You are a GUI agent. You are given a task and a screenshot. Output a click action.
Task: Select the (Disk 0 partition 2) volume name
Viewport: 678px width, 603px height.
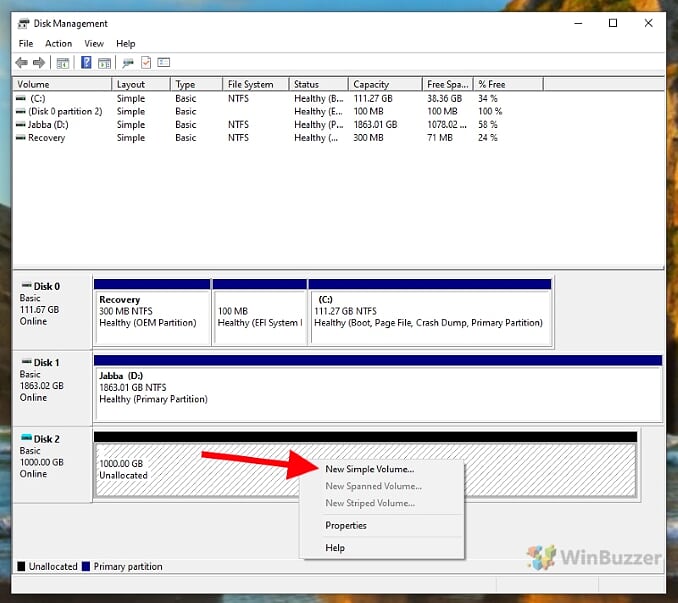click(65, 112)
